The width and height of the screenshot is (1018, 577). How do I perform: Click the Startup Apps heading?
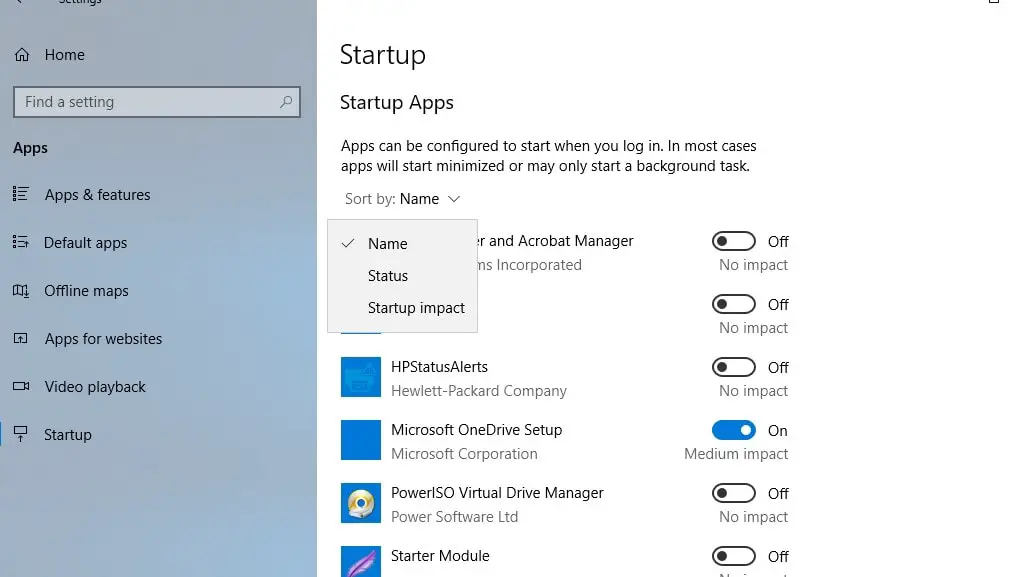click(x=397, y=103)
